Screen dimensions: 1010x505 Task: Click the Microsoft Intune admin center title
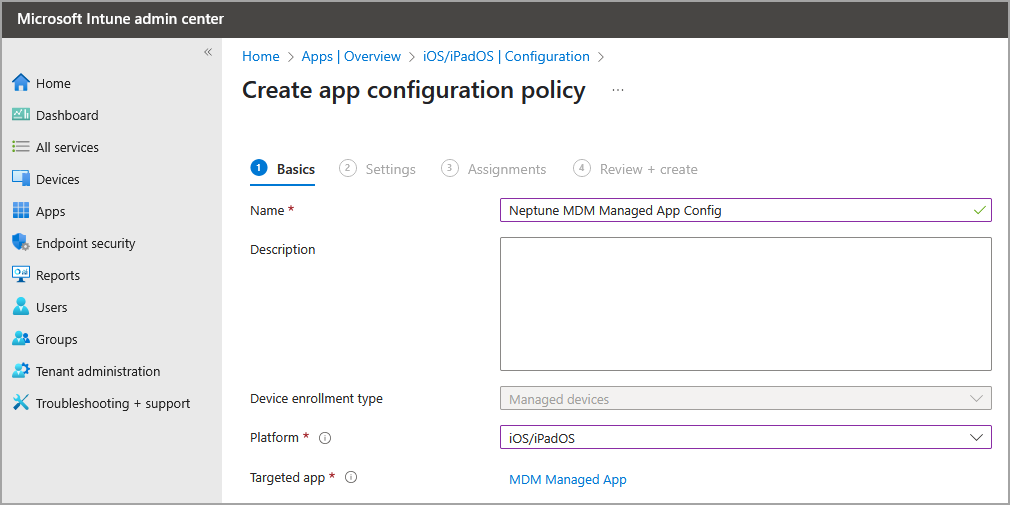click(x=120, y=19)
